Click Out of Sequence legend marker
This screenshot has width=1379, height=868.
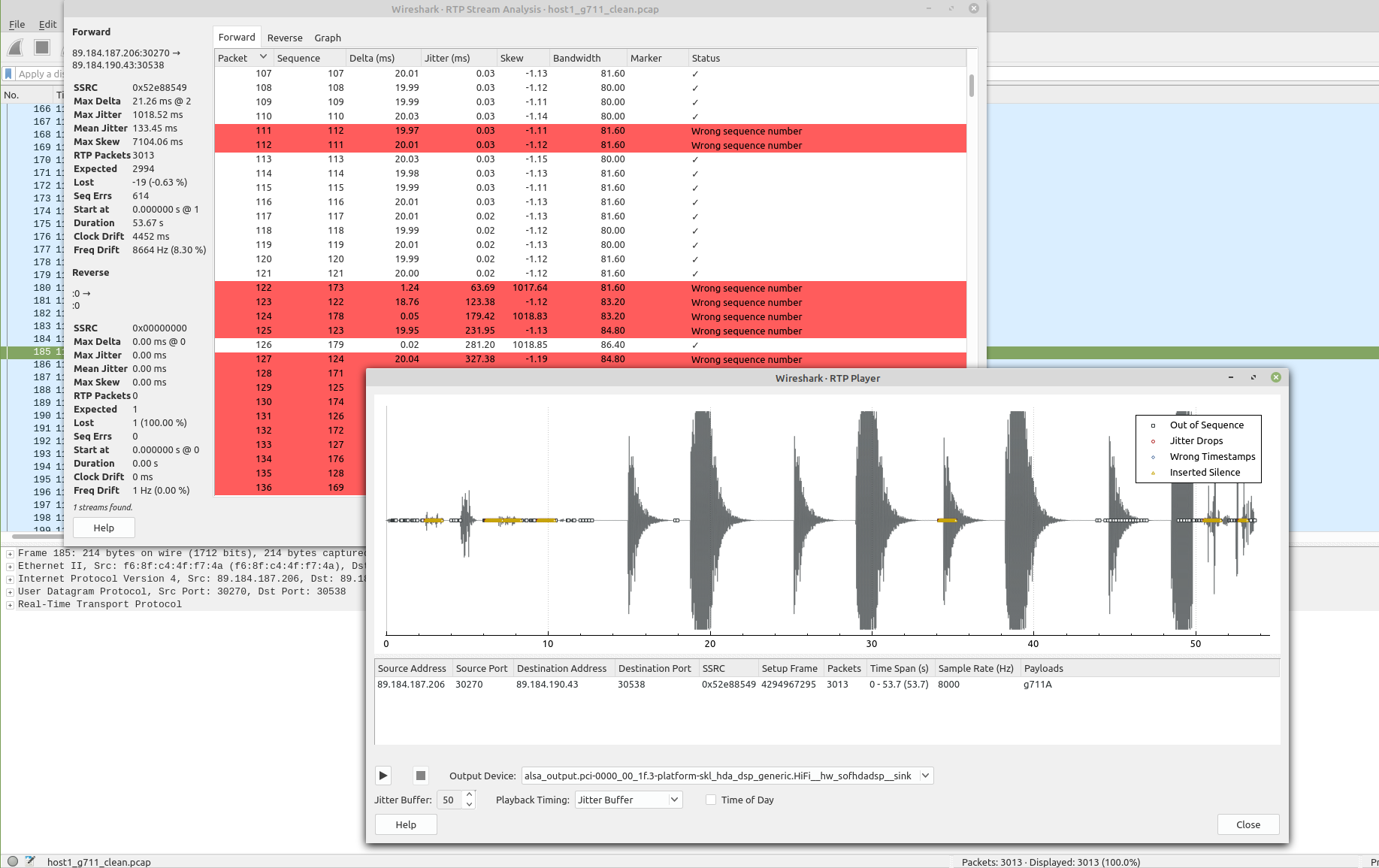coord(1153,425)
